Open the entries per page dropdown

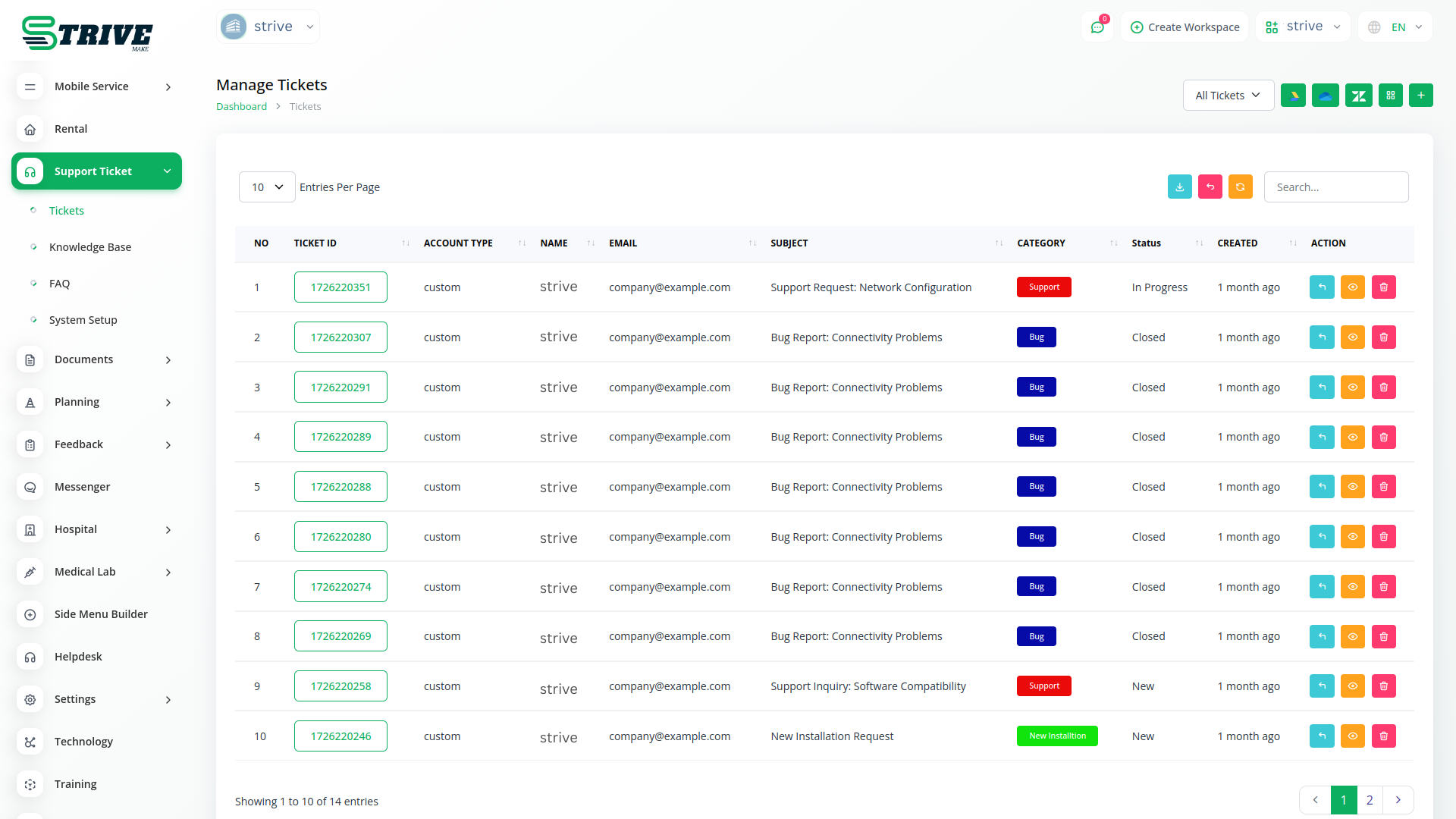267,187
